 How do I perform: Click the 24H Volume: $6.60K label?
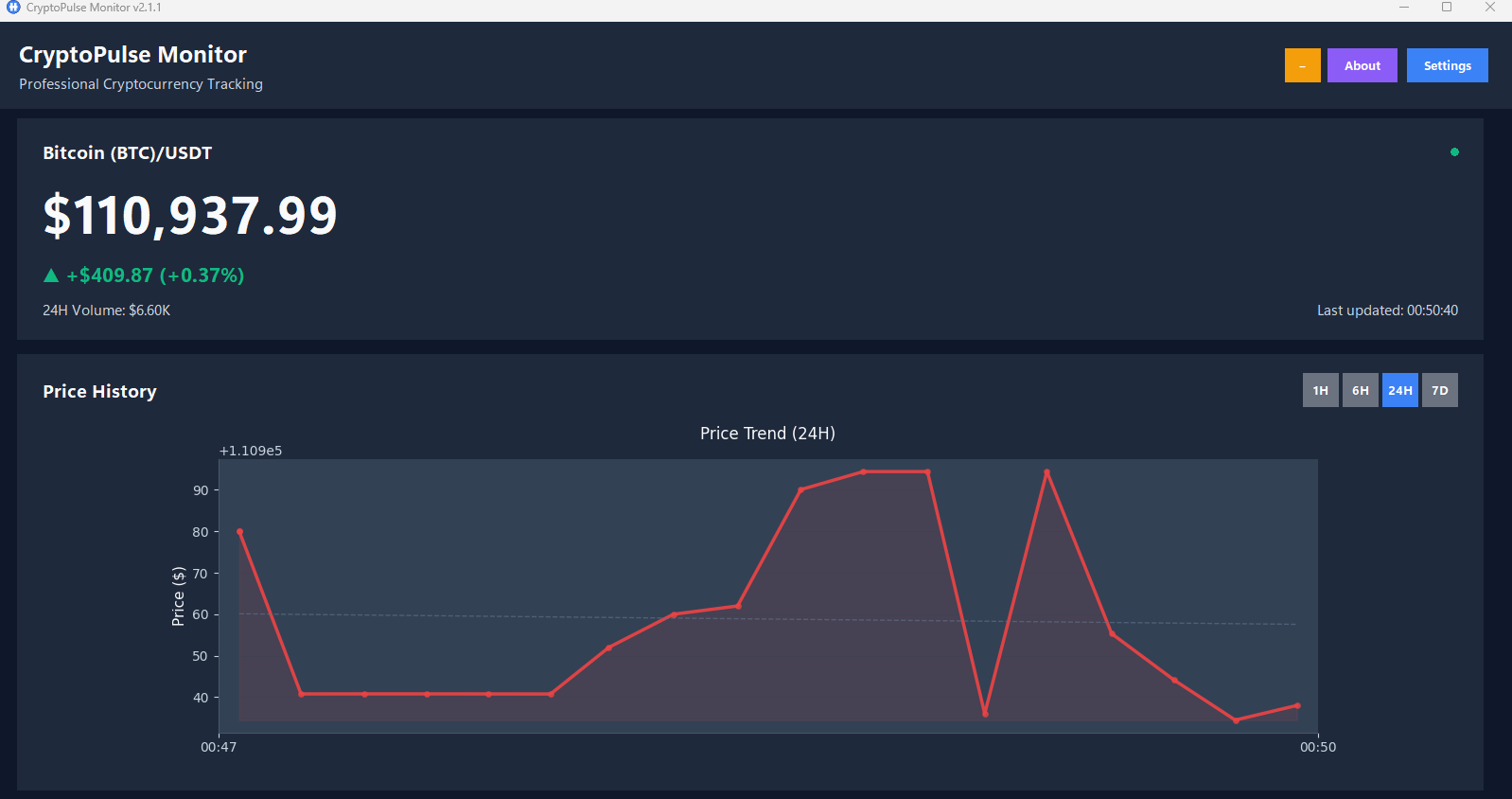pyautogui.click(x=106, y=311)
